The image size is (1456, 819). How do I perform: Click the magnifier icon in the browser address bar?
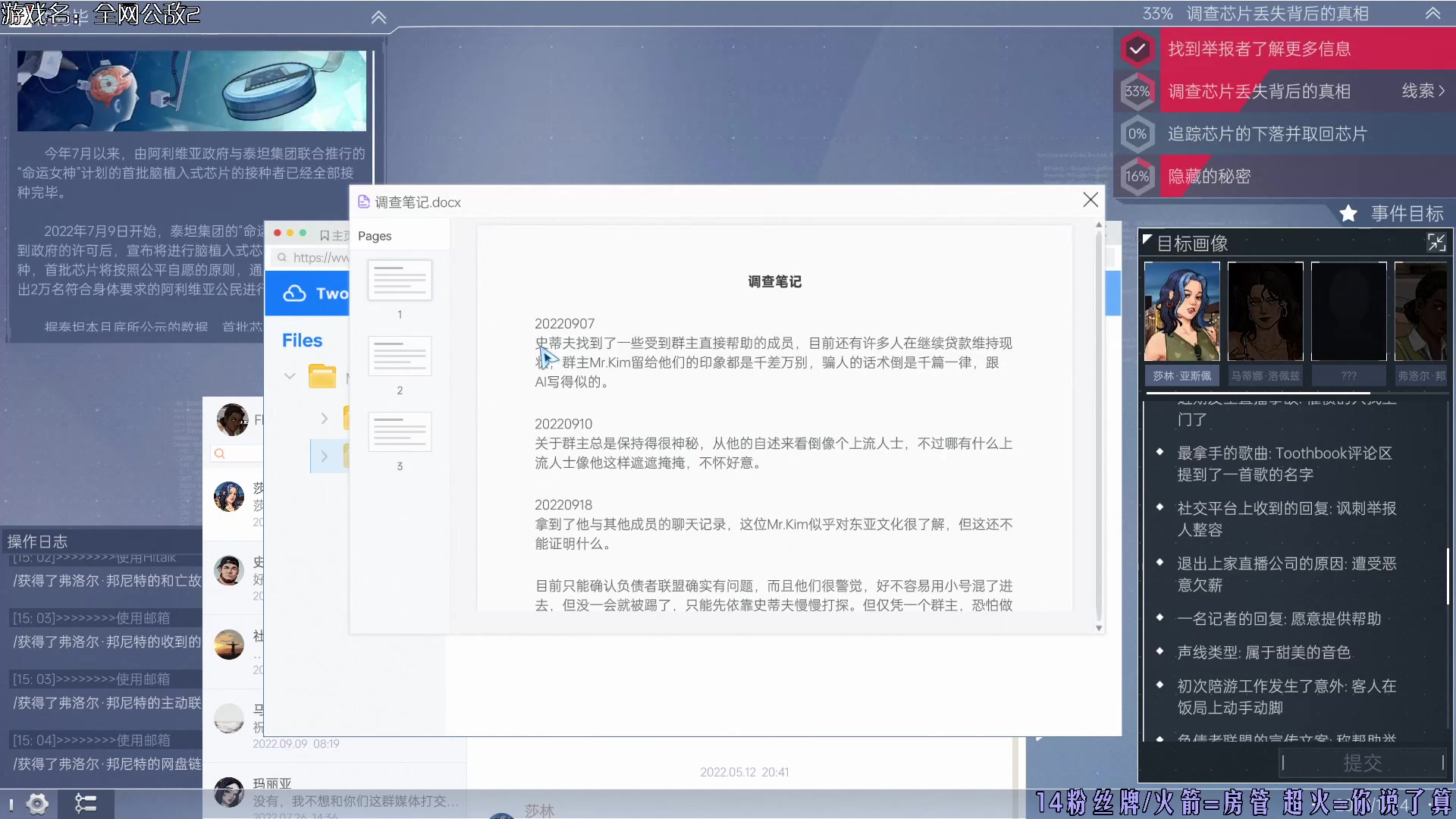(x=282, y=258)
